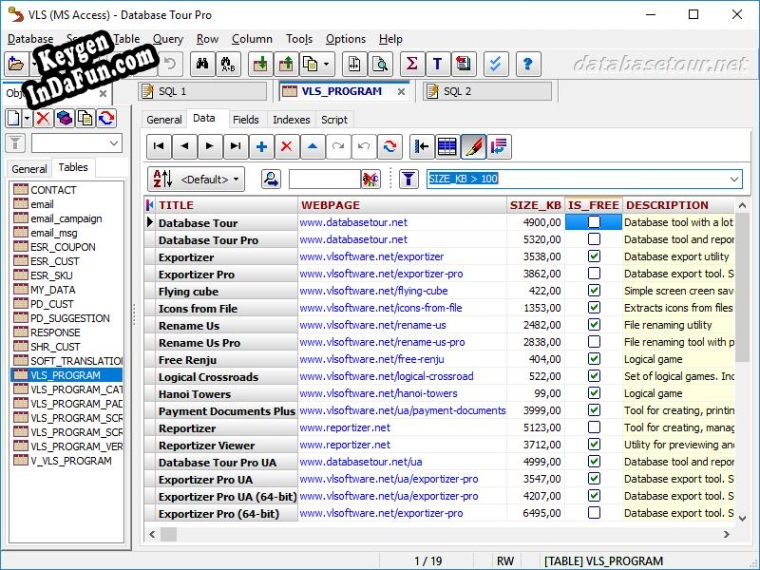The image size is (760, 570).
Task: Click the blue checkmarks icon
Action: click(x=495, y=63)
